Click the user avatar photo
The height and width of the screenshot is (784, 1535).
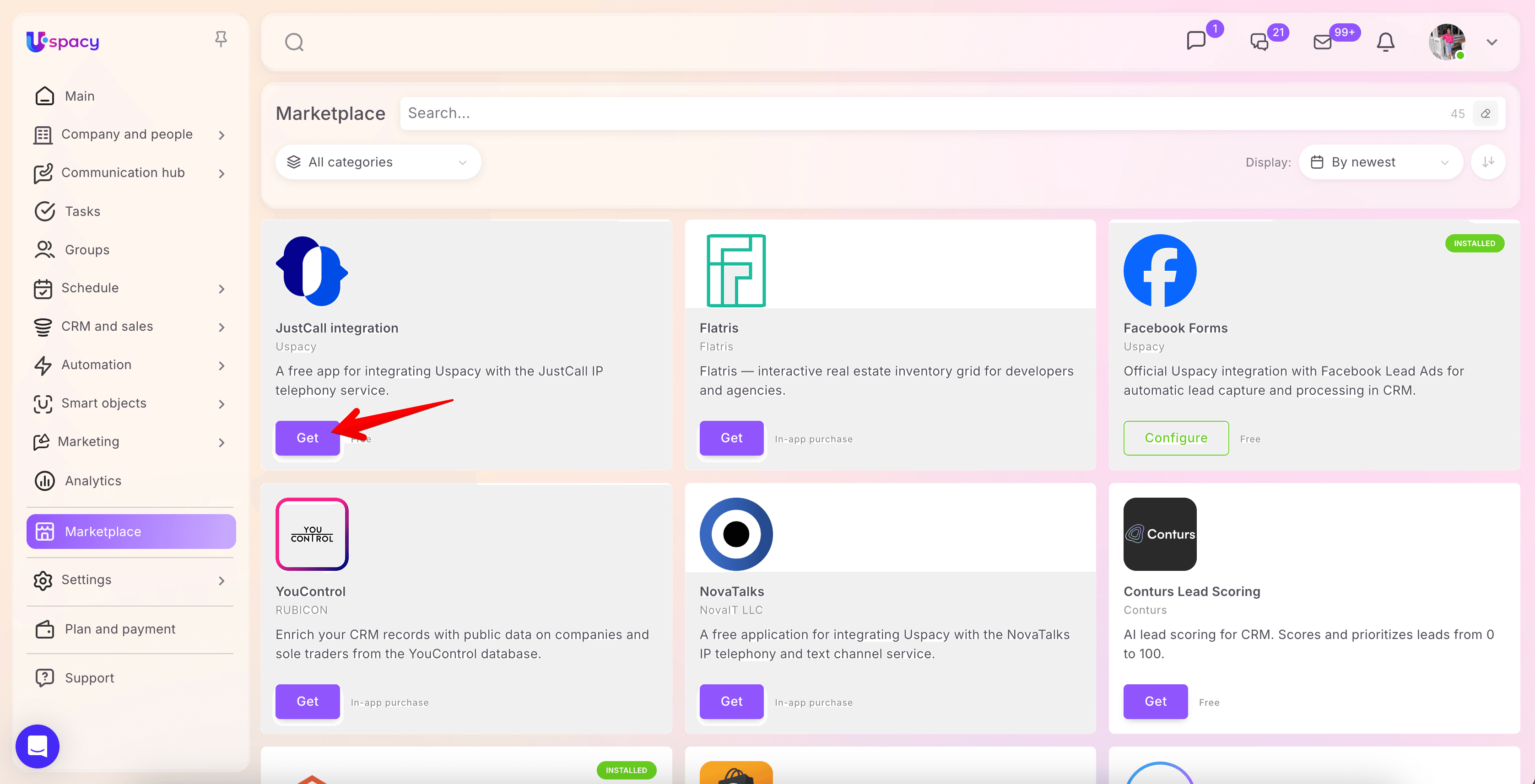pyautogui.click(x=1446, y=42)
